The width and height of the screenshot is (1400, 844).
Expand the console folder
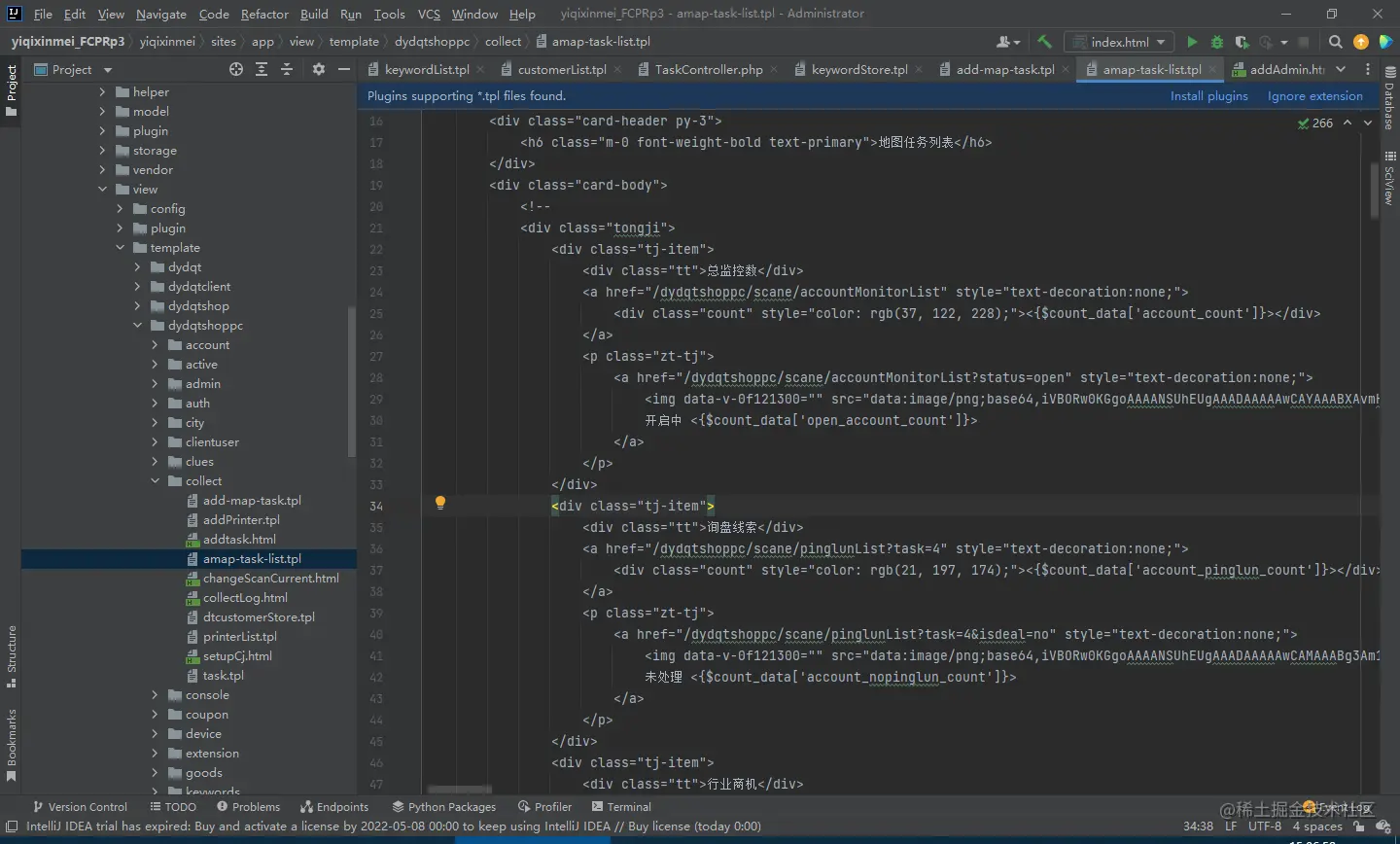coord(156,694)
